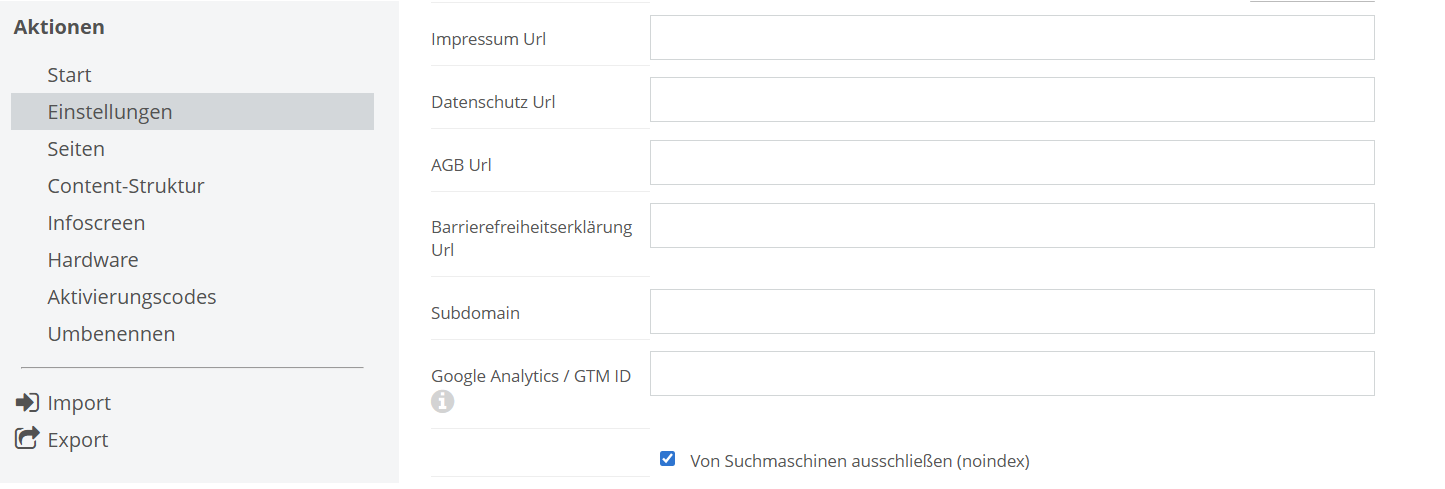The width and height of the screenshot is (1445, 489).
Task: Click the Import arrow icon
Action: tap(26, 403)
